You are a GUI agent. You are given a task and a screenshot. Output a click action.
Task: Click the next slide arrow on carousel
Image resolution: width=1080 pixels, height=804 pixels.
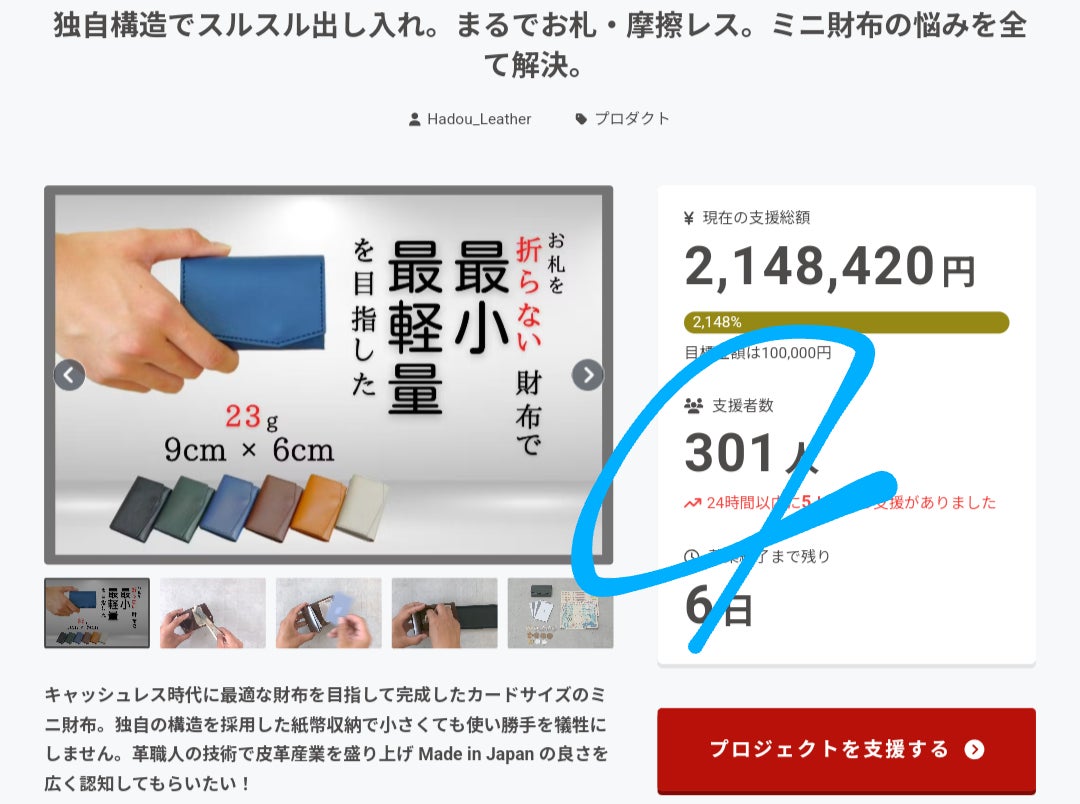tap(588, 375)
